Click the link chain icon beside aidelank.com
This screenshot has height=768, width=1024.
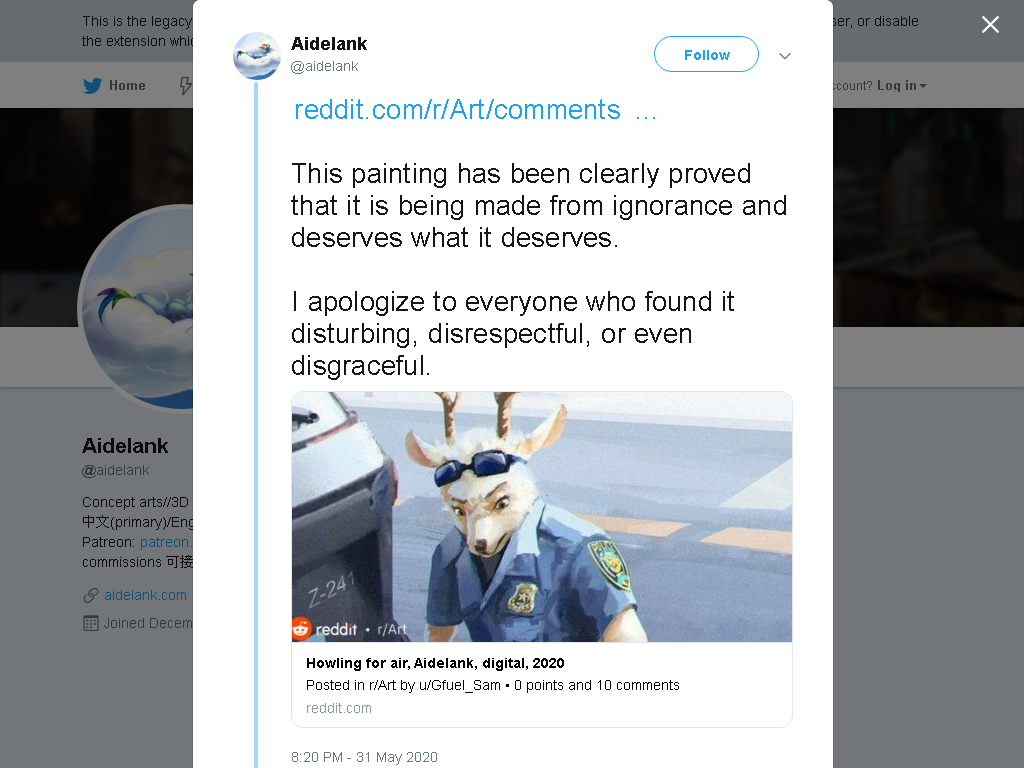coord(91,596)
